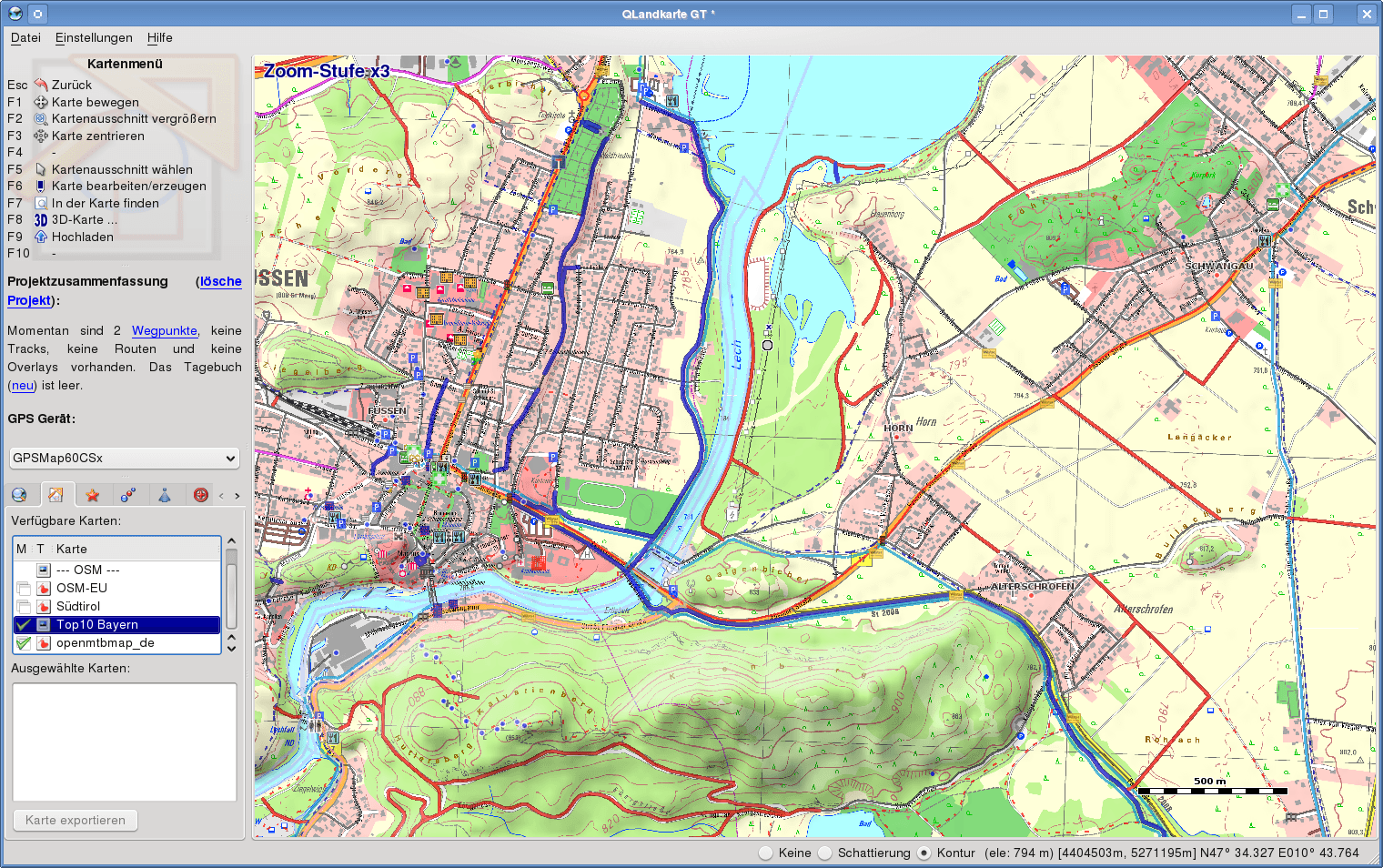The image size is (1383, 868).
Task: Open Karte bearbeiten/erzeugen via its icon
Action: pos(41,186)
